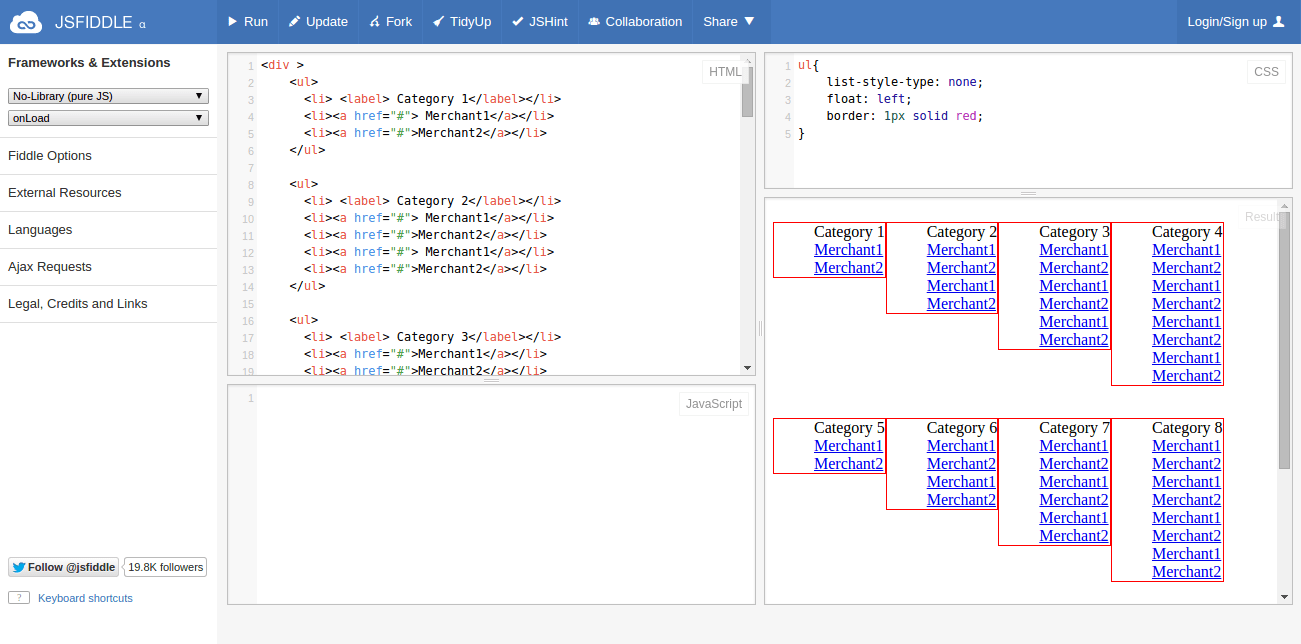Viewport: 1301px width, 644px height.
Task: Click the Update wrench icon
Action: pos(293,20)
